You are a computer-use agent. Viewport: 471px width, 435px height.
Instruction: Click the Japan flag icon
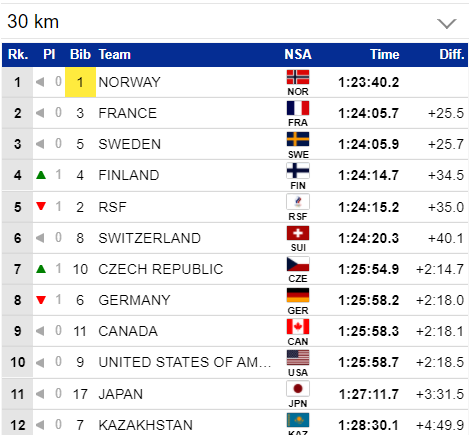(298, 389)
